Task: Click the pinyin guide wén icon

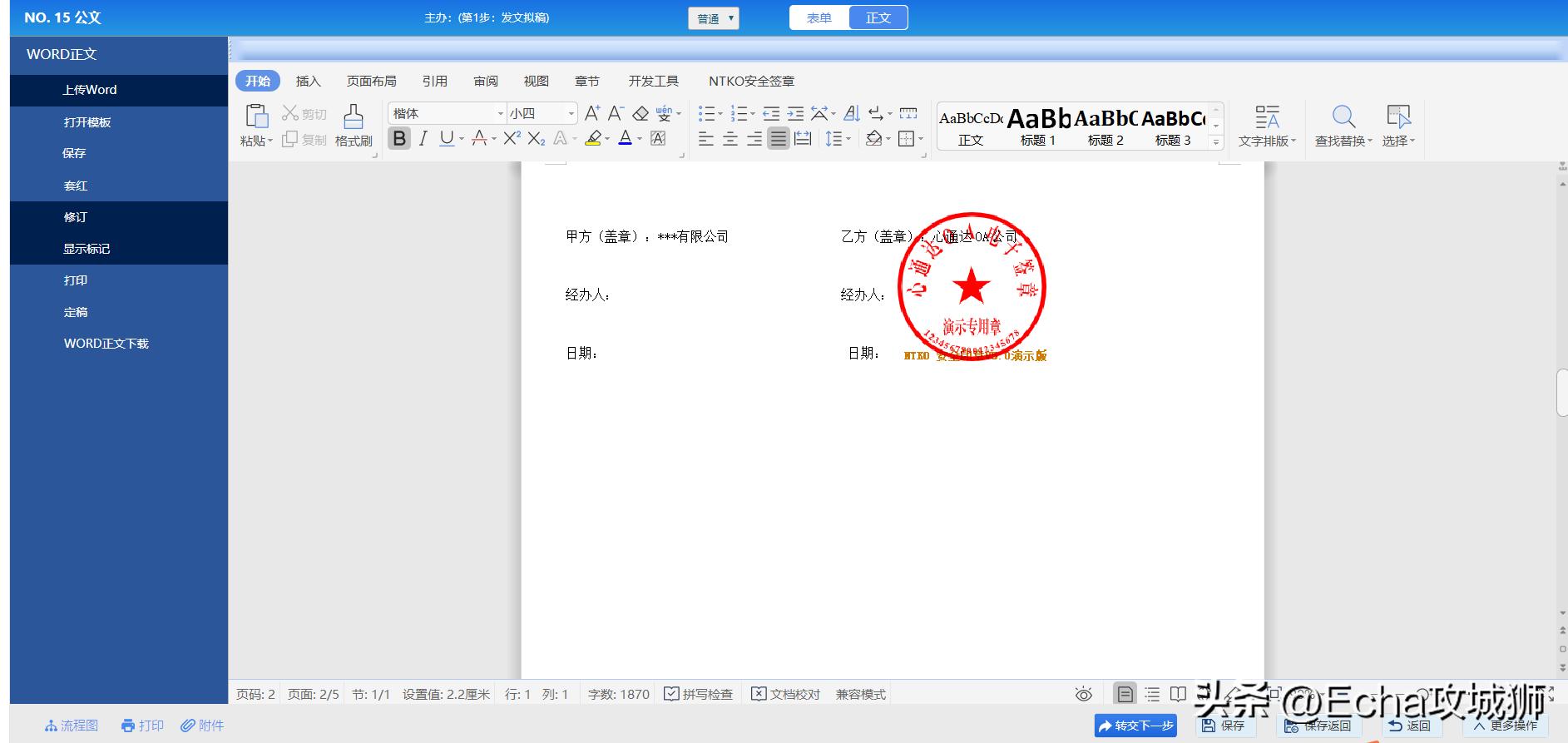Action: point(664,113)
